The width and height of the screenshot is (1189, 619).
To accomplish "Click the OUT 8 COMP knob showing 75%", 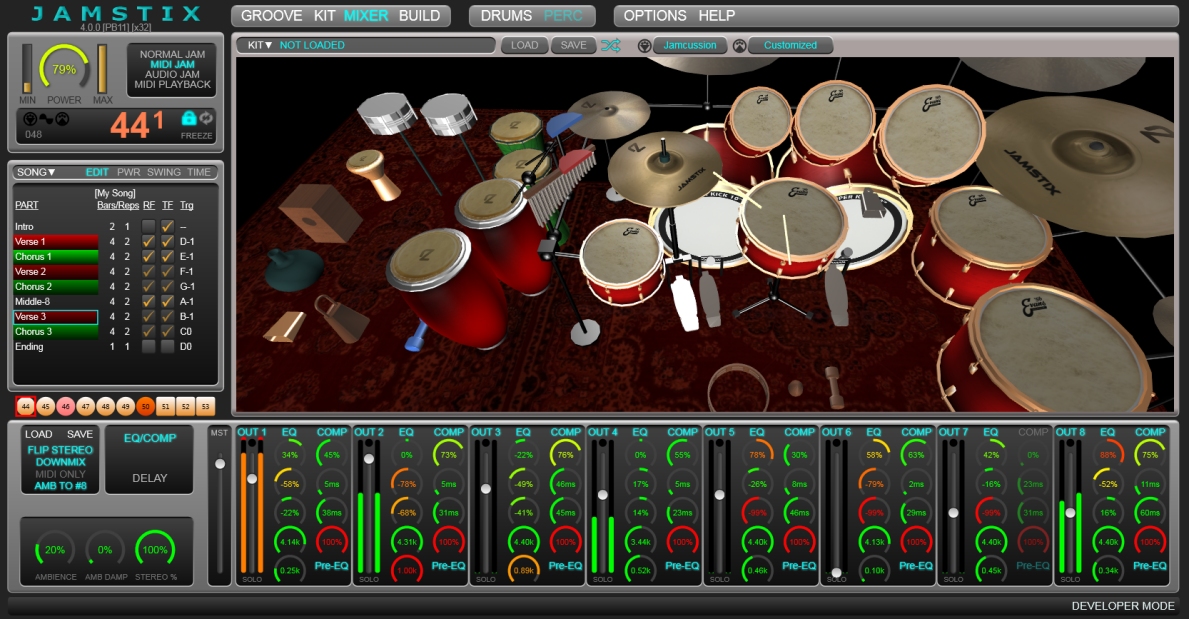I will pos(1150,455).
